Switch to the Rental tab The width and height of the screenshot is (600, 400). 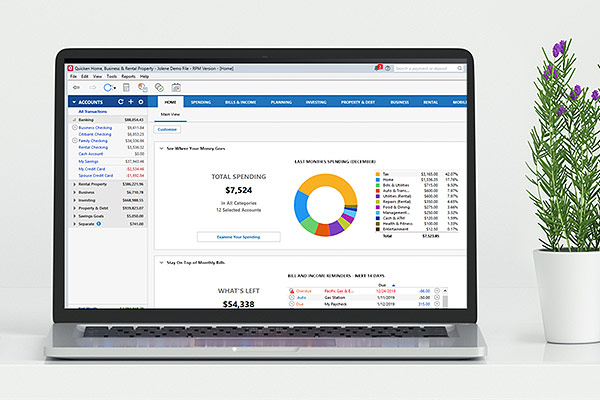(x=430, y=102)
